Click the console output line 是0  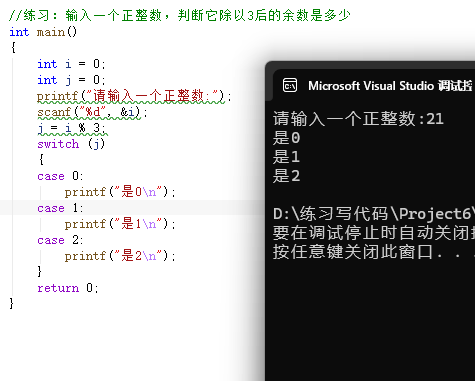[286, 138]
